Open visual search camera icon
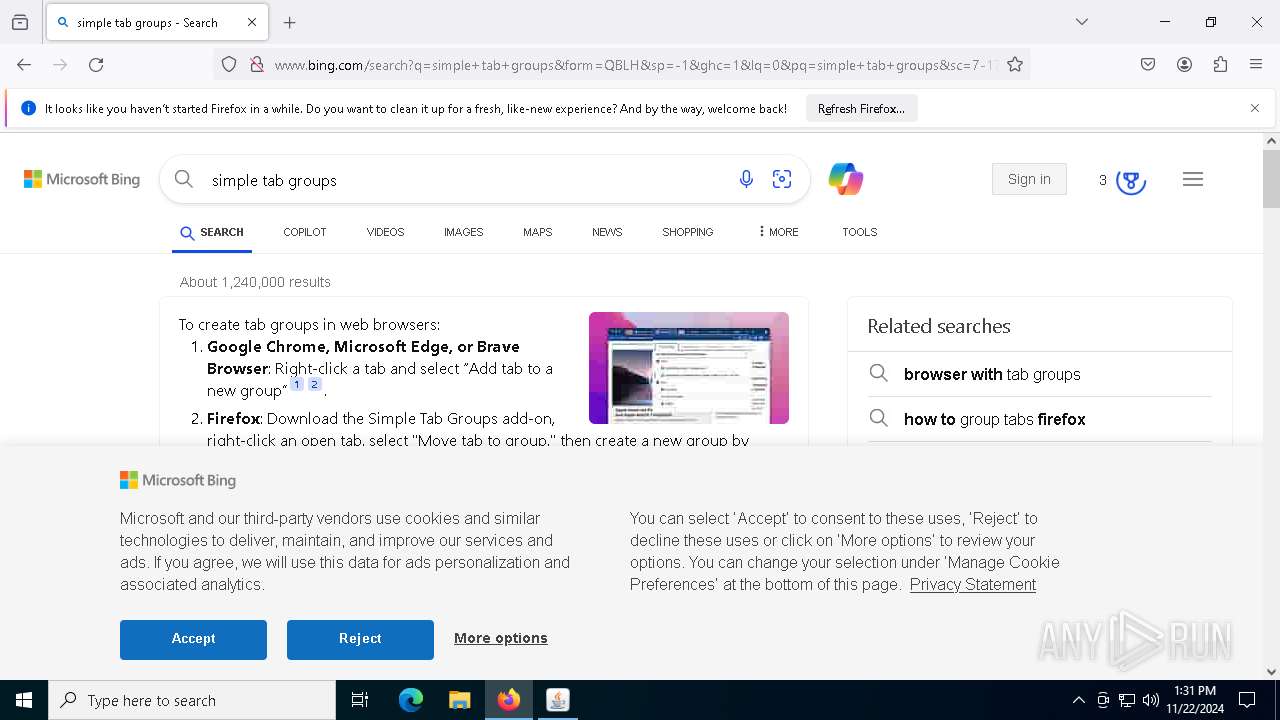Viewport: 1280px width, 720px height. tap(782, 179)
